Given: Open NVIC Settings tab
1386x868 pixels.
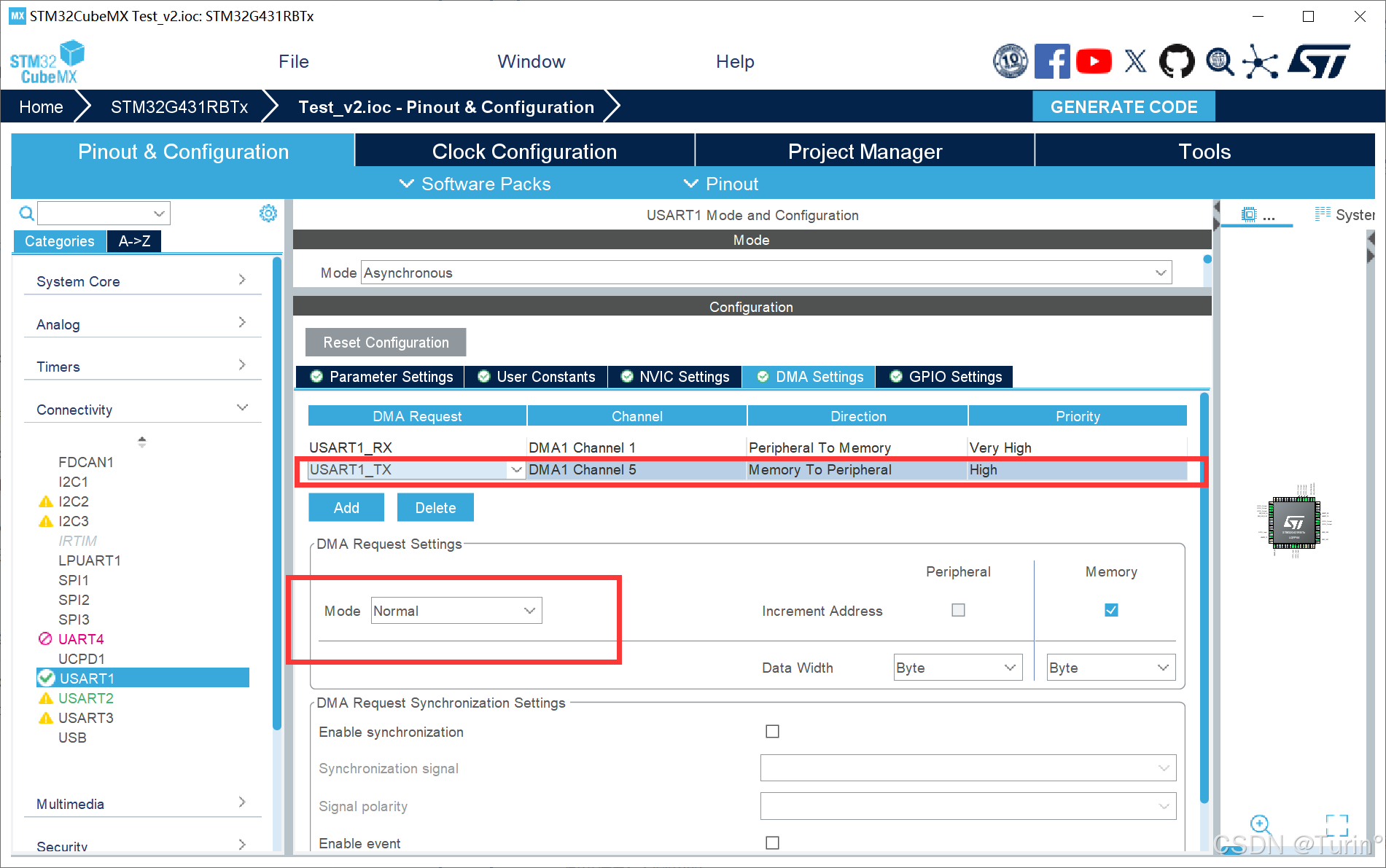Looking at the screenshot, I should [x=675, y=377].
